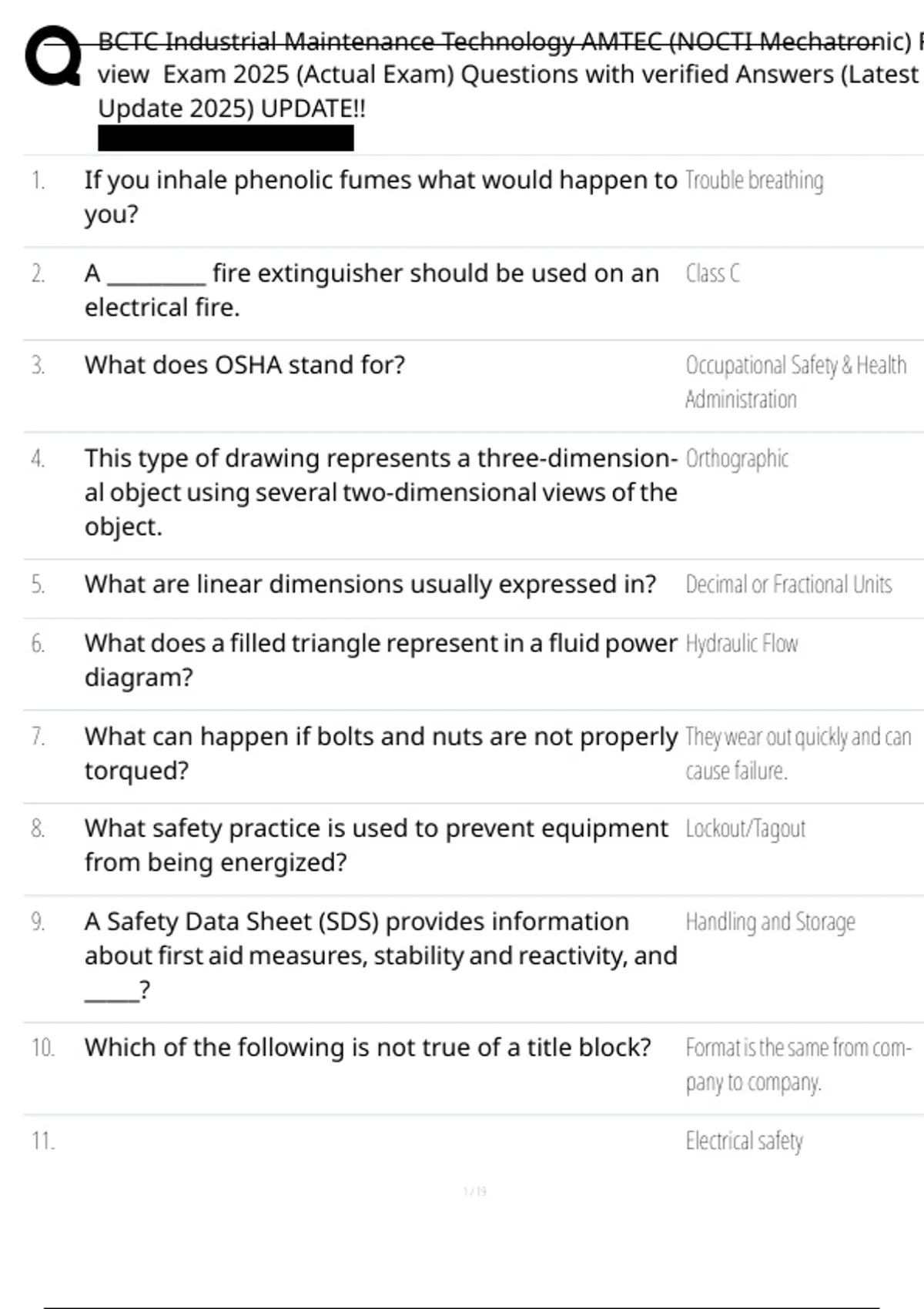Viewport: 924px width, 1309px height.
Task: Click the 'Hydraulic Flow' answer
Action: click(742, 644)
